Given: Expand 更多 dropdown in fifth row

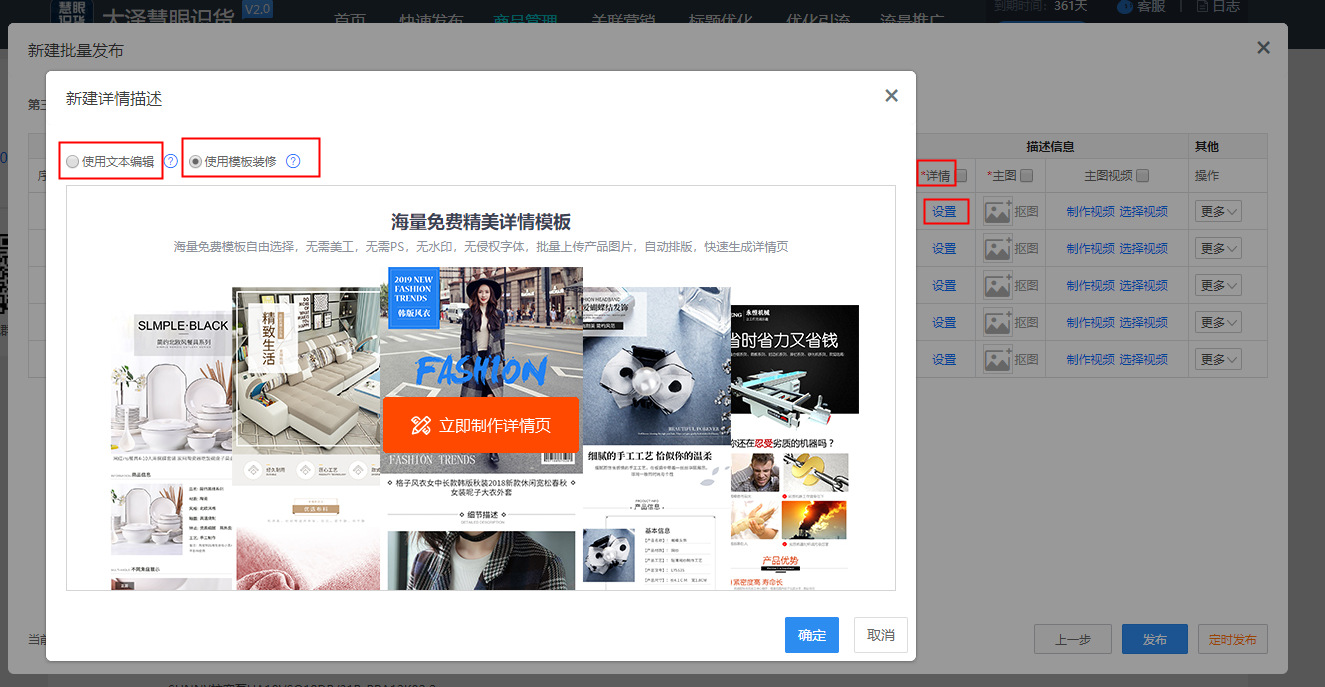Looking at the screenshot, I should coord(1219,360).
